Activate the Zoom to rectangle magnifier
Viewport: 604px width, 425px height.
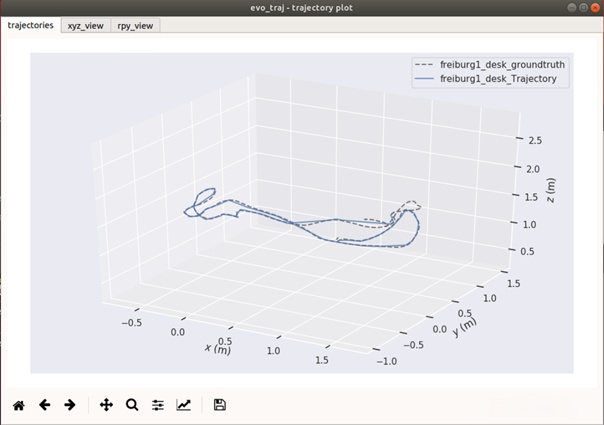coord(132,405)
